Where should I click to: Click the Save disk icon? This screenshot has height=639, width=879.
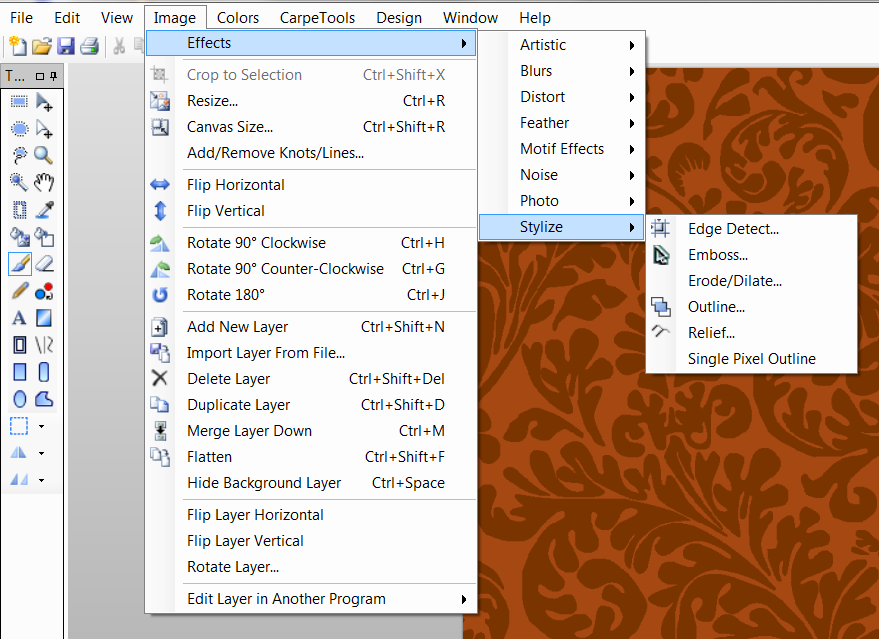[x=66, y=45]
